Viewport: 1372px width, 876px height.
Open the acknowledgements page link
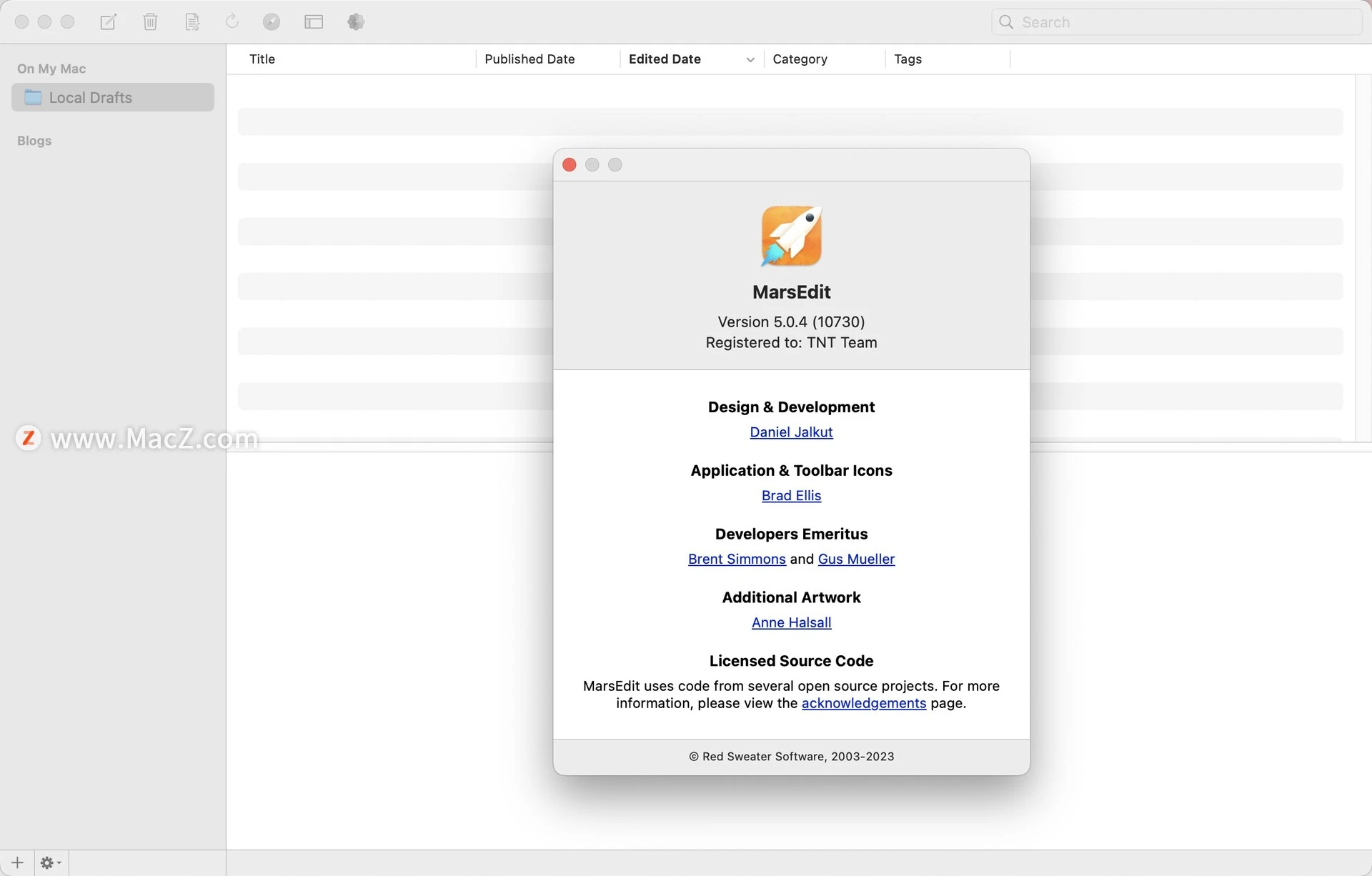pyautogui.click(x=864, y=703)
